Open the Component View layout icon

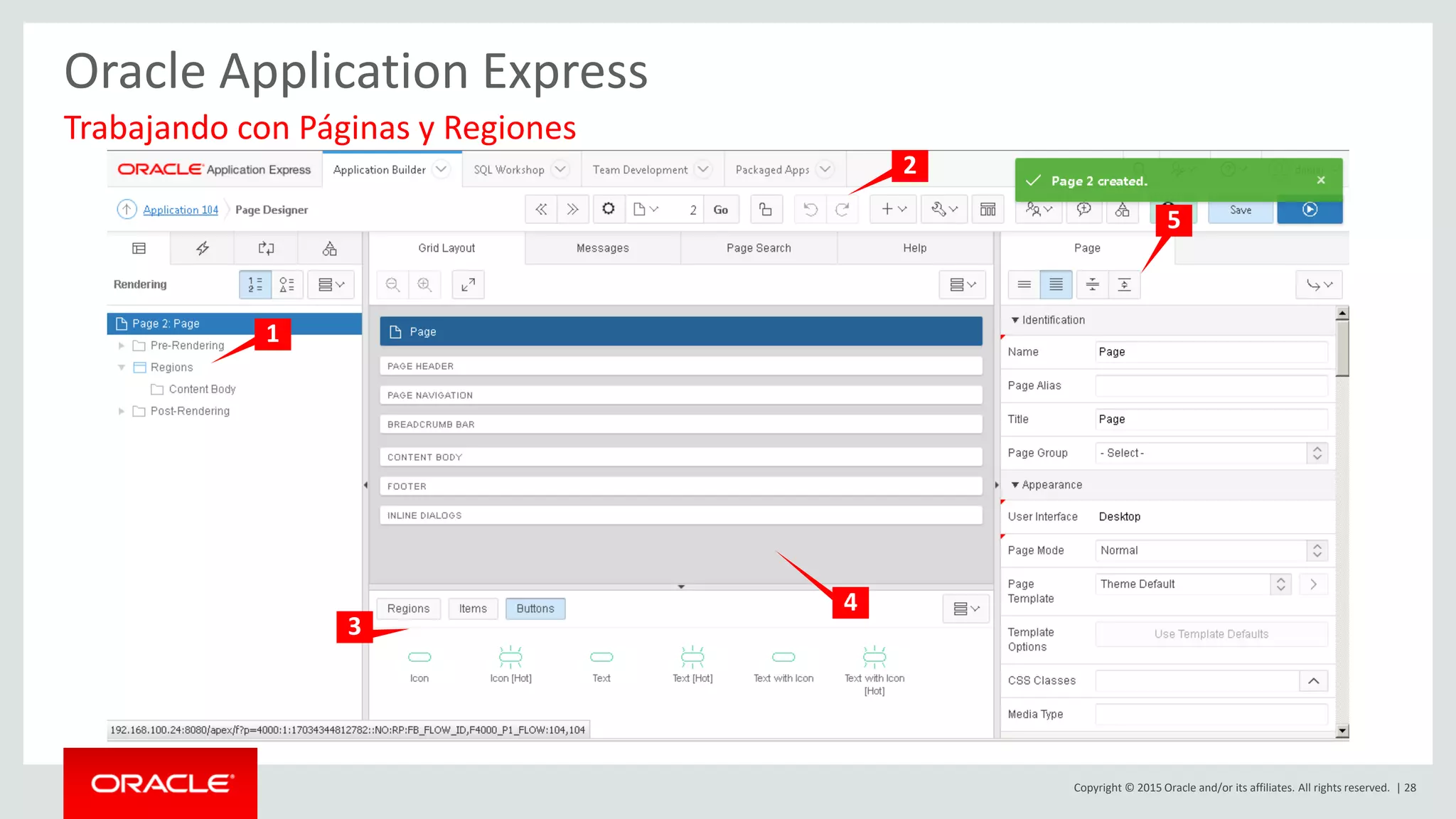point(988,210)
